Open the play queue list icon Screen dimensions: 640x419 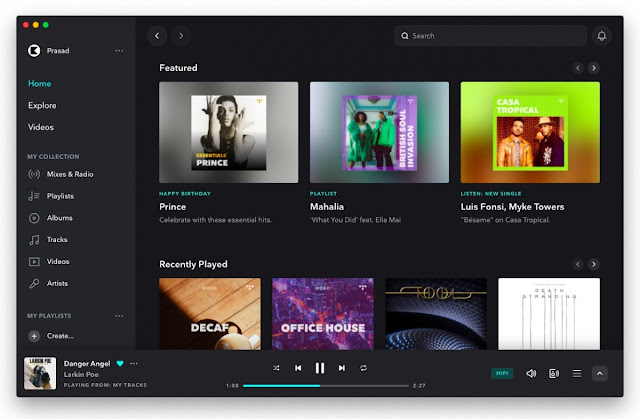pos(577,373)
